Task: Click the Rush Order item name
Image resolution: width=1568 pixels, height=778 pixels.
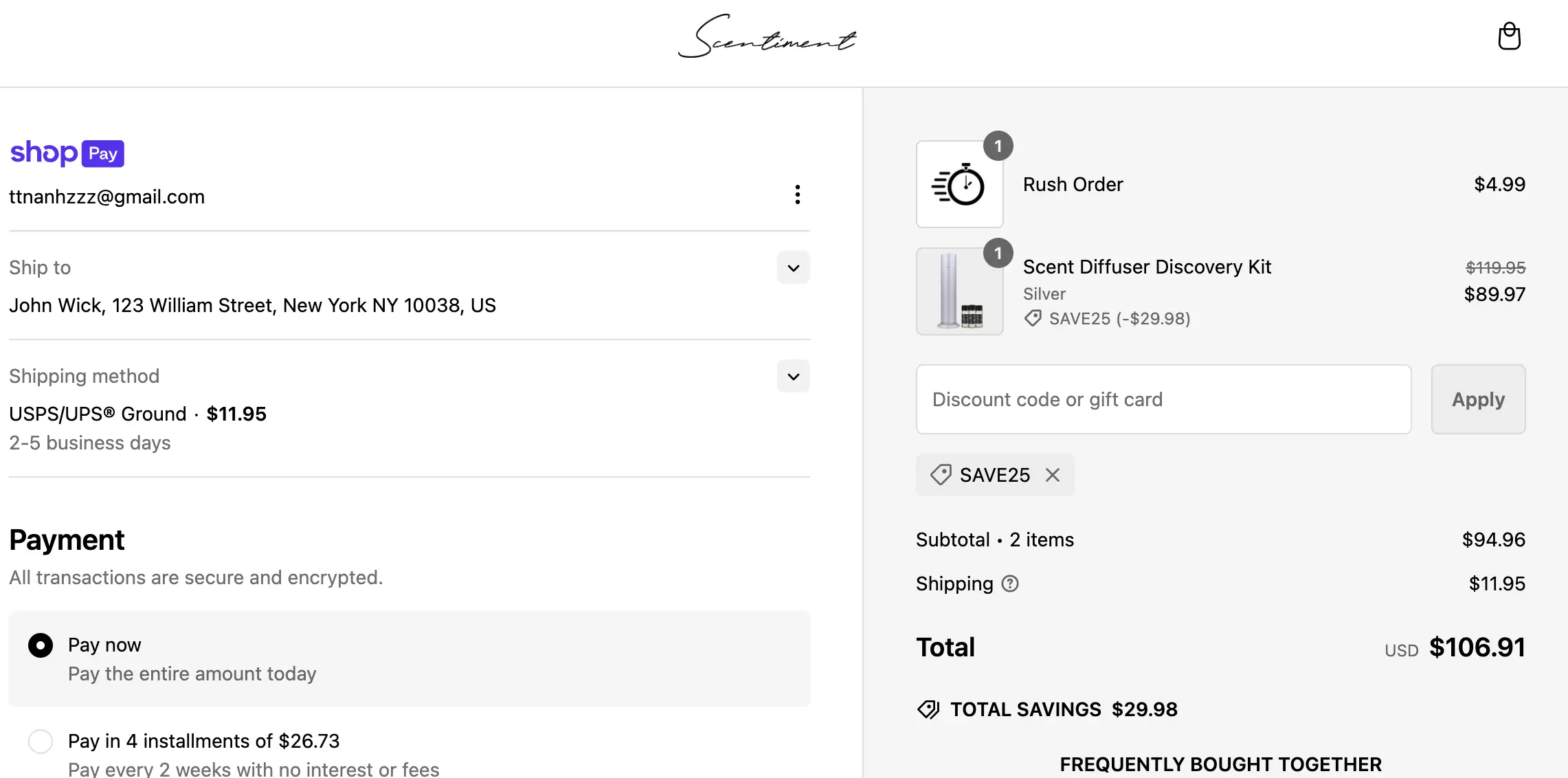Action: click(1073, 184)
